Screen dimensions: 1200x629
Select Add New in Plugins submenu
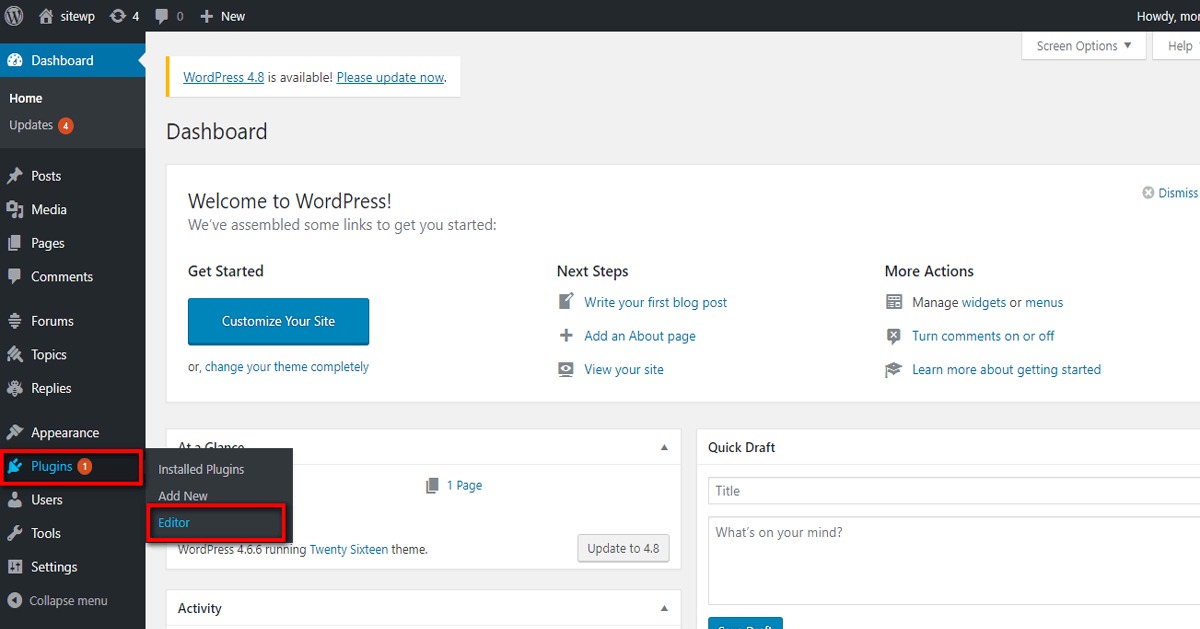click(x=183, y=496)
